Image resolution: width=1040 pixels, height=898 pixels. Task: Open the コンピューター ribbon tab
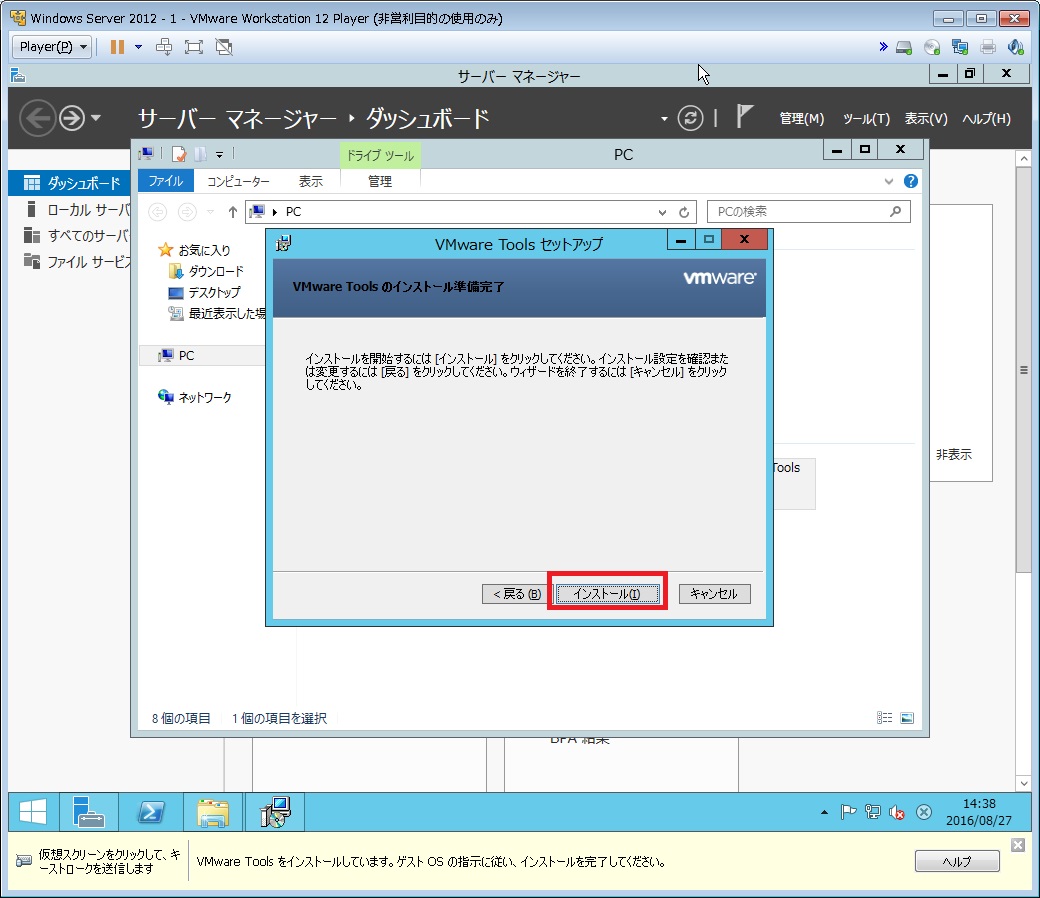point(238,181)
